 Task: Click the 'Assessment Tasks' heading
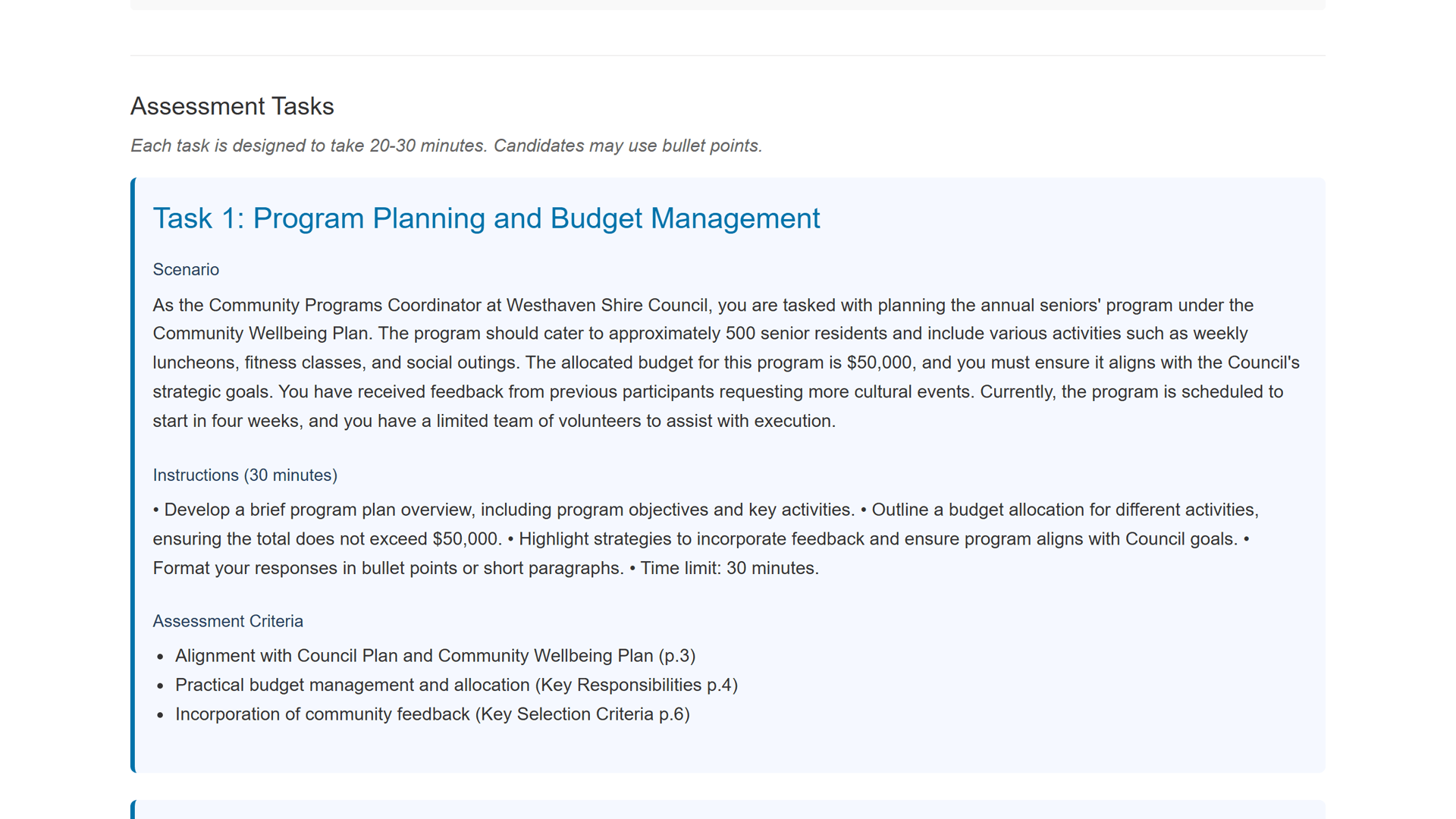pos(232,106)
